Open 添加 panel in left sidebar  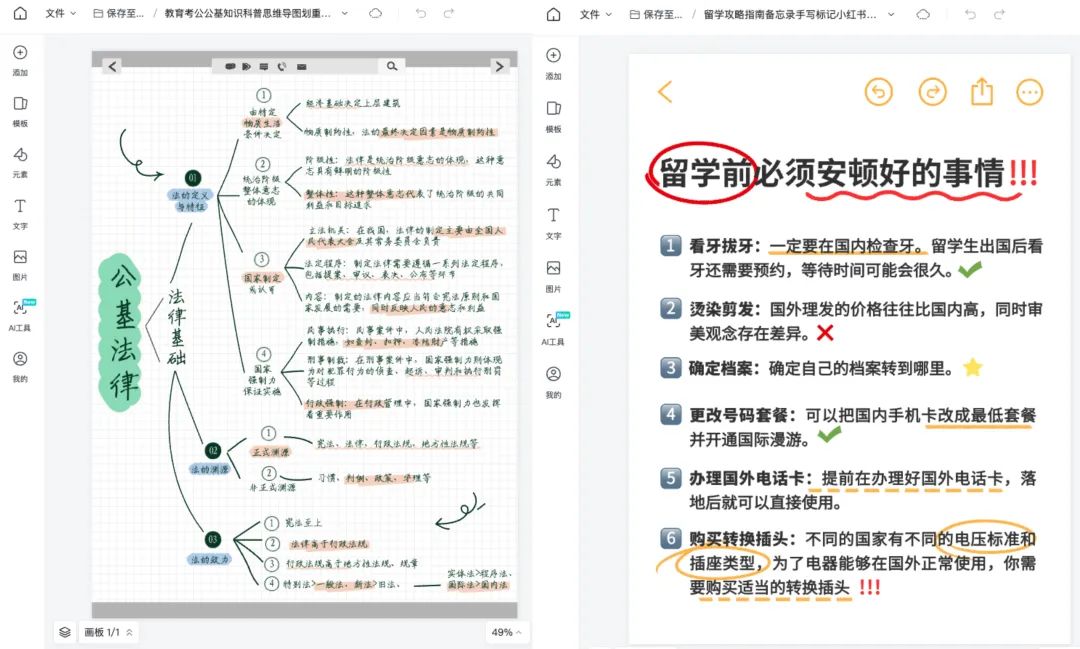click(x=20, y=60)
